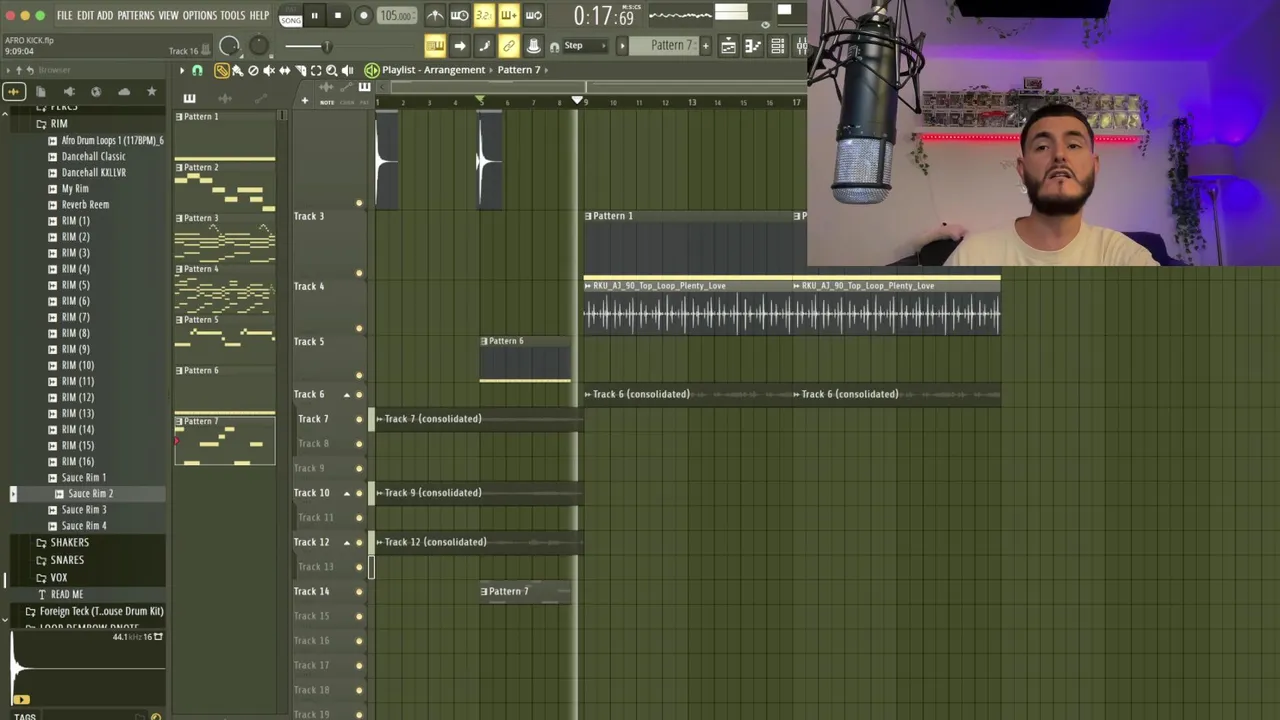Open the OPTIONS menu

click(200, 16)
